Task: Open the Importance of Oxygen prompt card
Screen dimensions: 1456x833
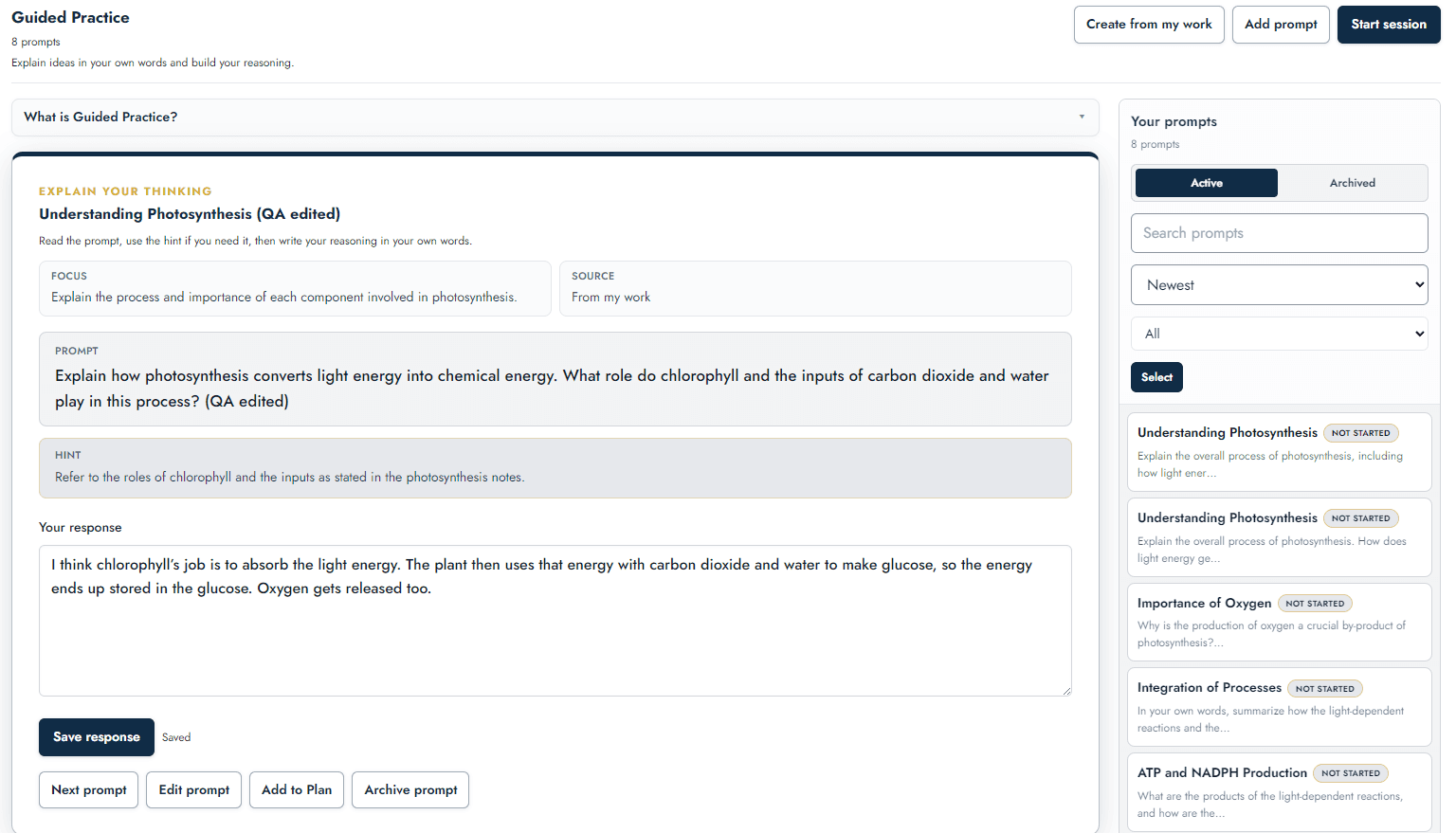Action: point(1279,622)
